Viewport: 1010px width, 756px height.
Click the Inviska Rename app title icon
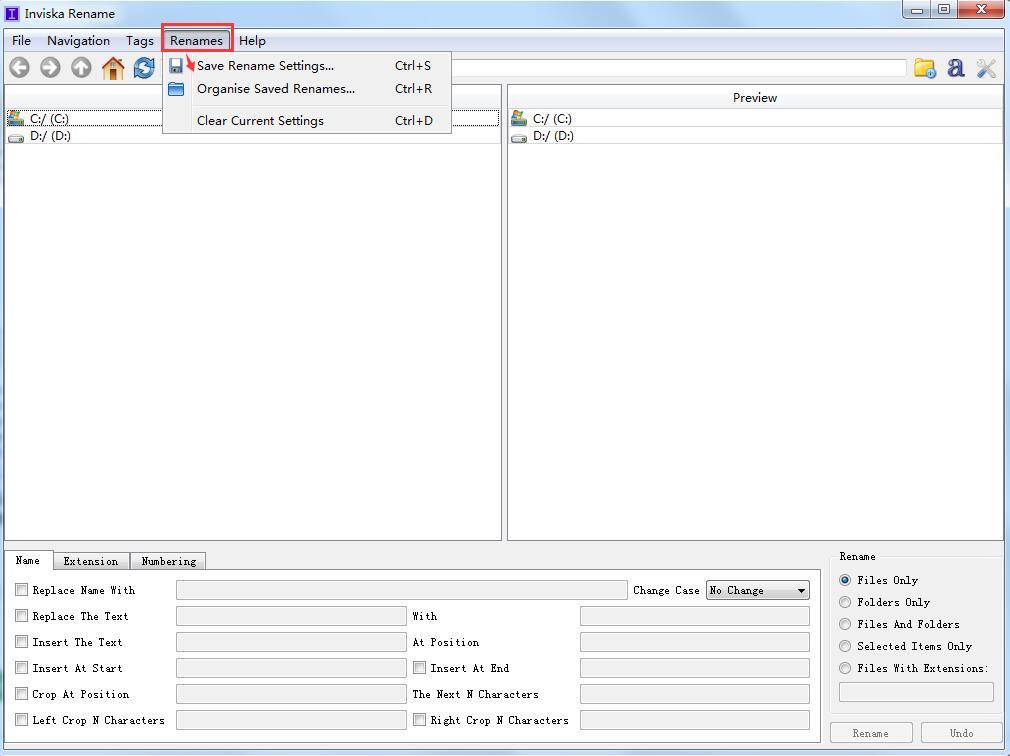click(12, 13)
